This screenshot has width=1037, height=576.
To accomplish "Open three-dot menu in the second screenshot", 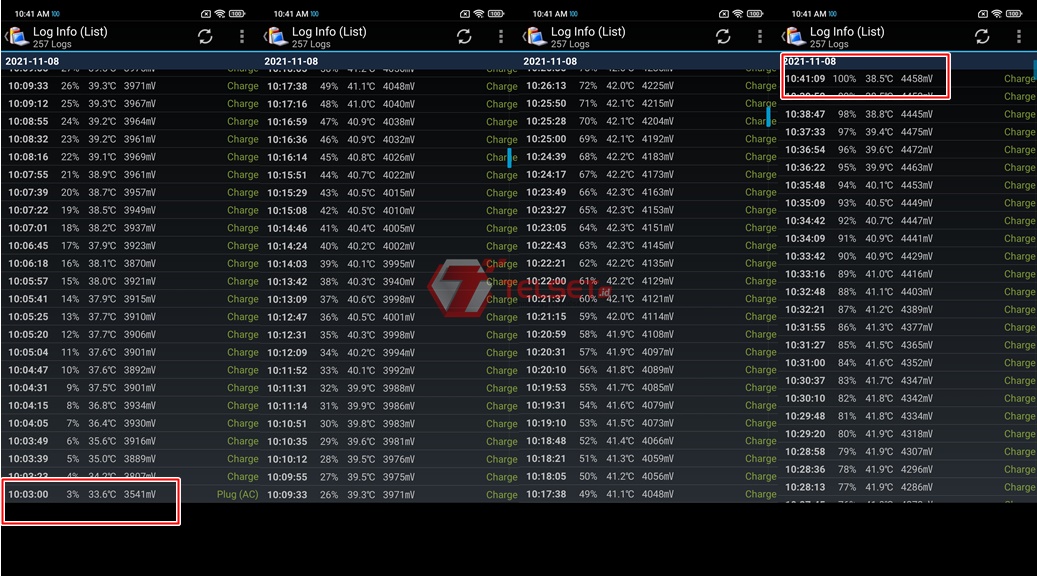I will tap(501, 37).
